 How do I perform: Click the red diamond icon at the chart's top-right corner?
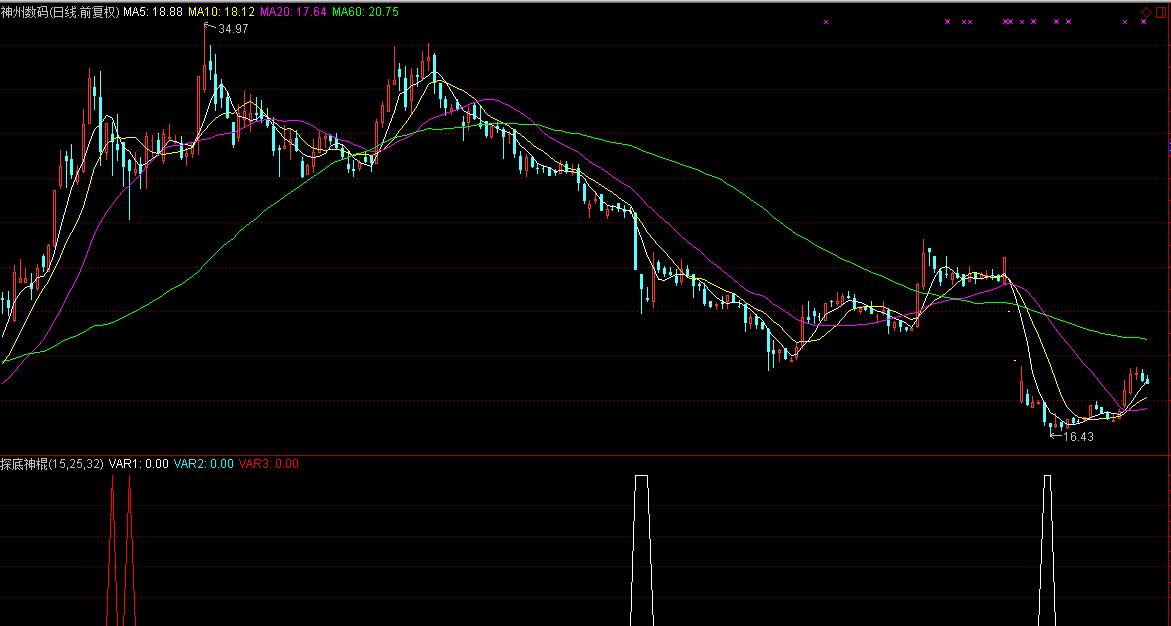[x=1146, y=12]
